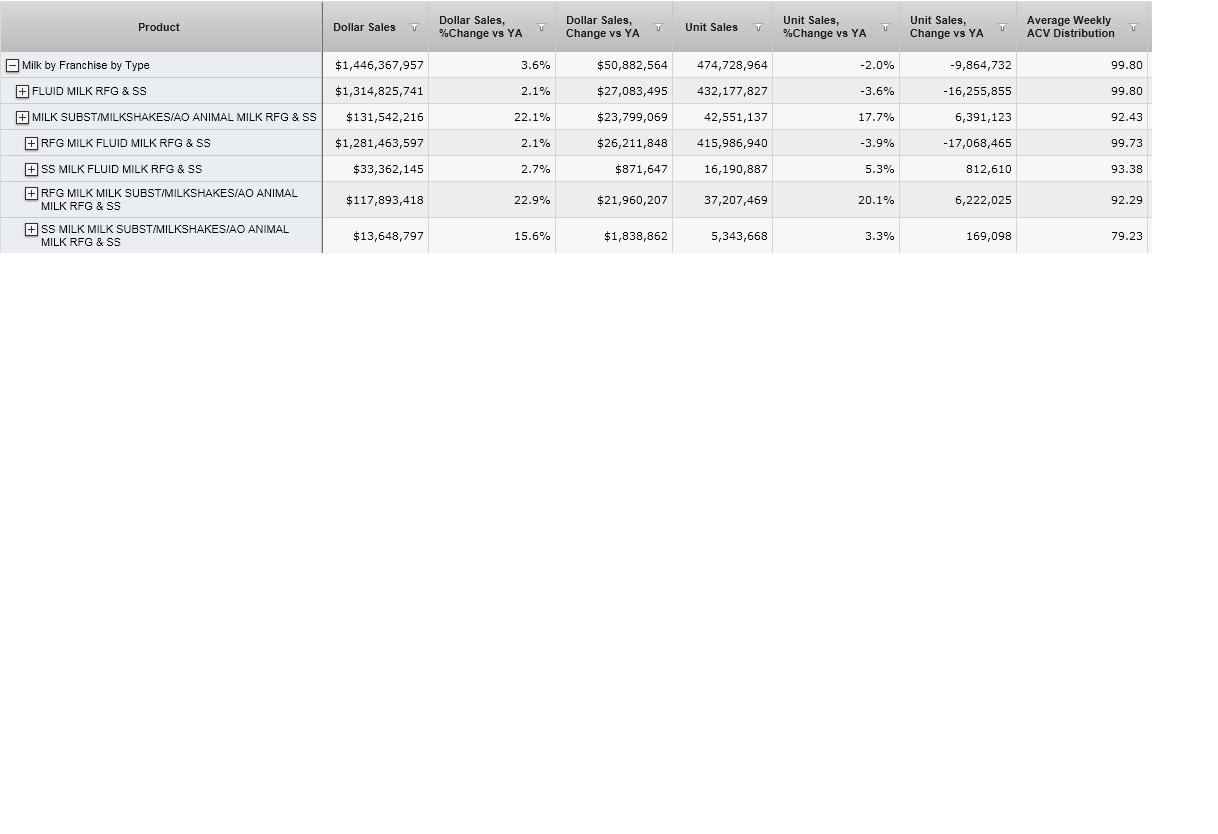
Task: Expand SS MILK MILK SUBST/MILKSHAKES row
Action: click(31, 229)
